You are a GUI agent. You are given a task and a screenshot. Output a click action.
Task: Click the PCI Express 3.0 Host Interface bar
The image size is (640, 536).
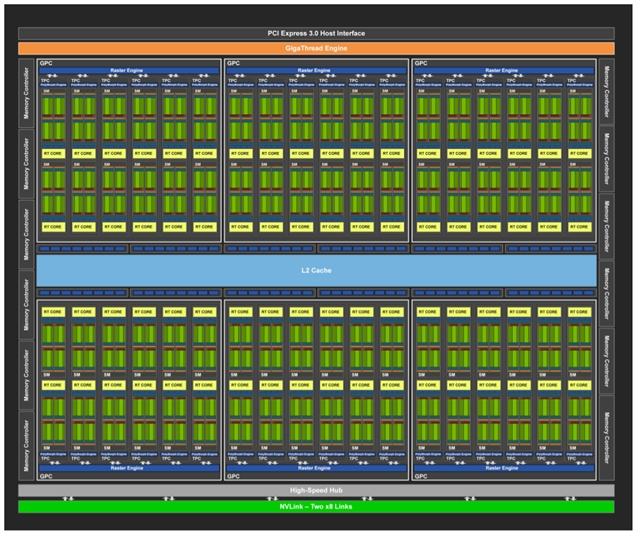(x=316, y=33)
